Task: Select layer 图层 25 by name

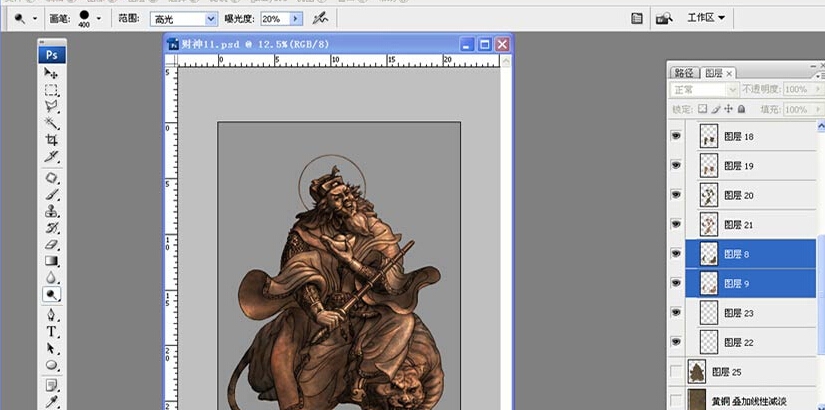Action: pyautogui.click(x=727, y=372)
